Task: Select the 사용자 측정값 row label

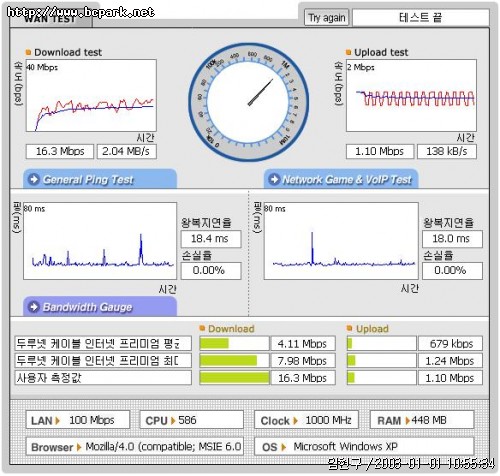Action: [103, 378]
